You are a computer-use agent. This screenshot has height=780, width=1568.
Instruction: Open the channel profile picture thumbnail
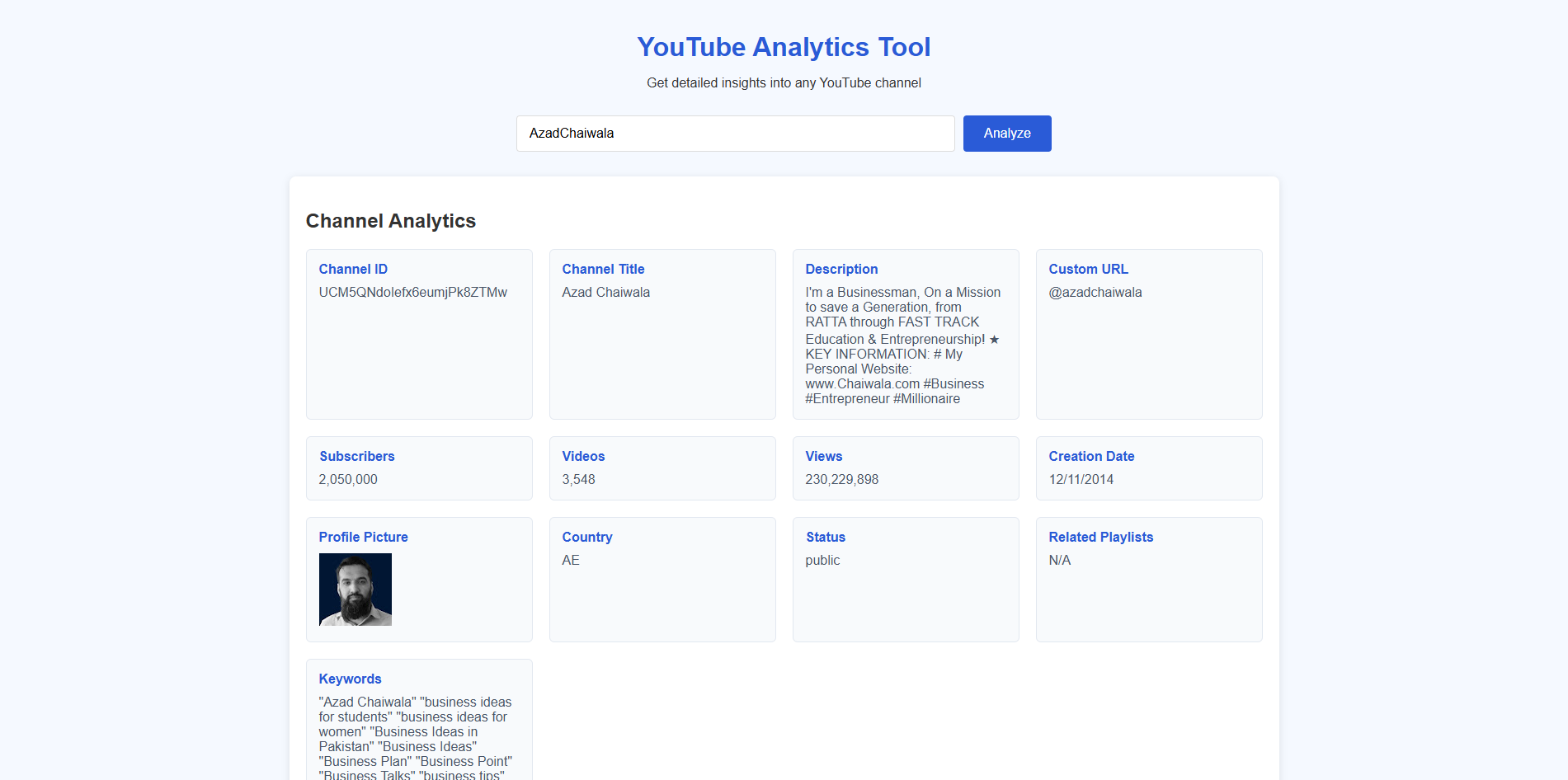(x=356, y=590)
